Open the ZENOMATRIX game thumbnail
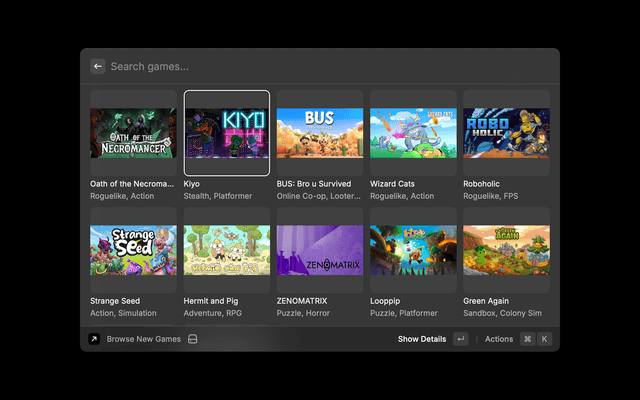The height and width of the screenshot is (400, 640). click(320, 250)
